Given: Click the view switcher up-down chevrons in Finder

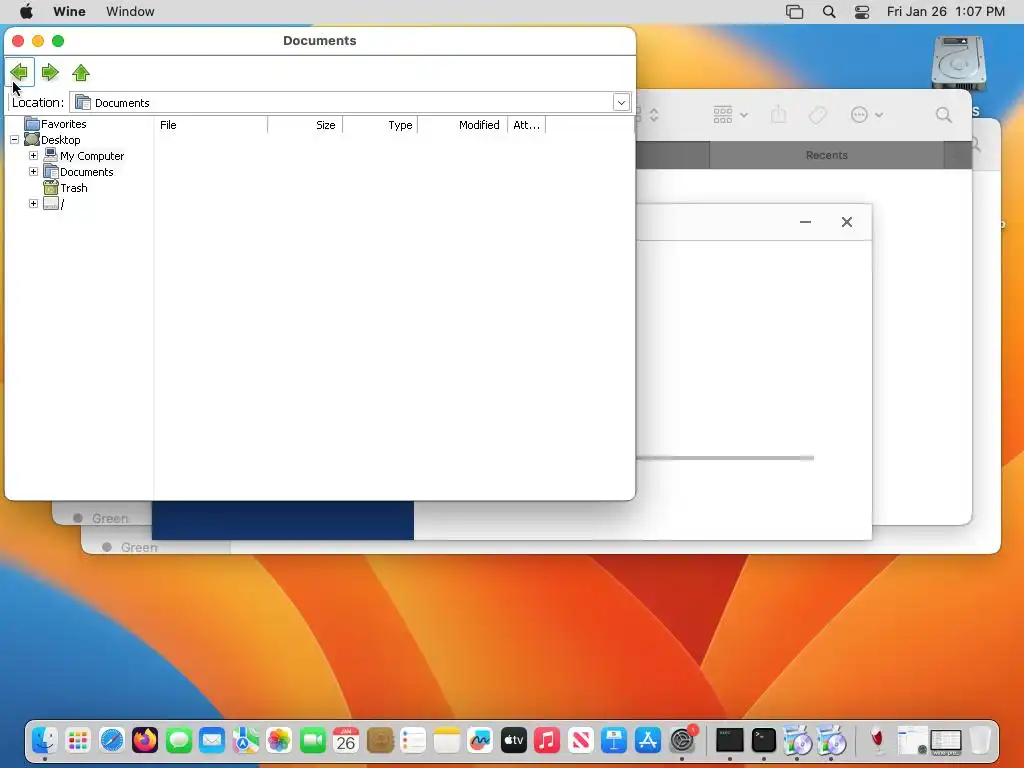Looking at the screenshot, I should 654,115.
